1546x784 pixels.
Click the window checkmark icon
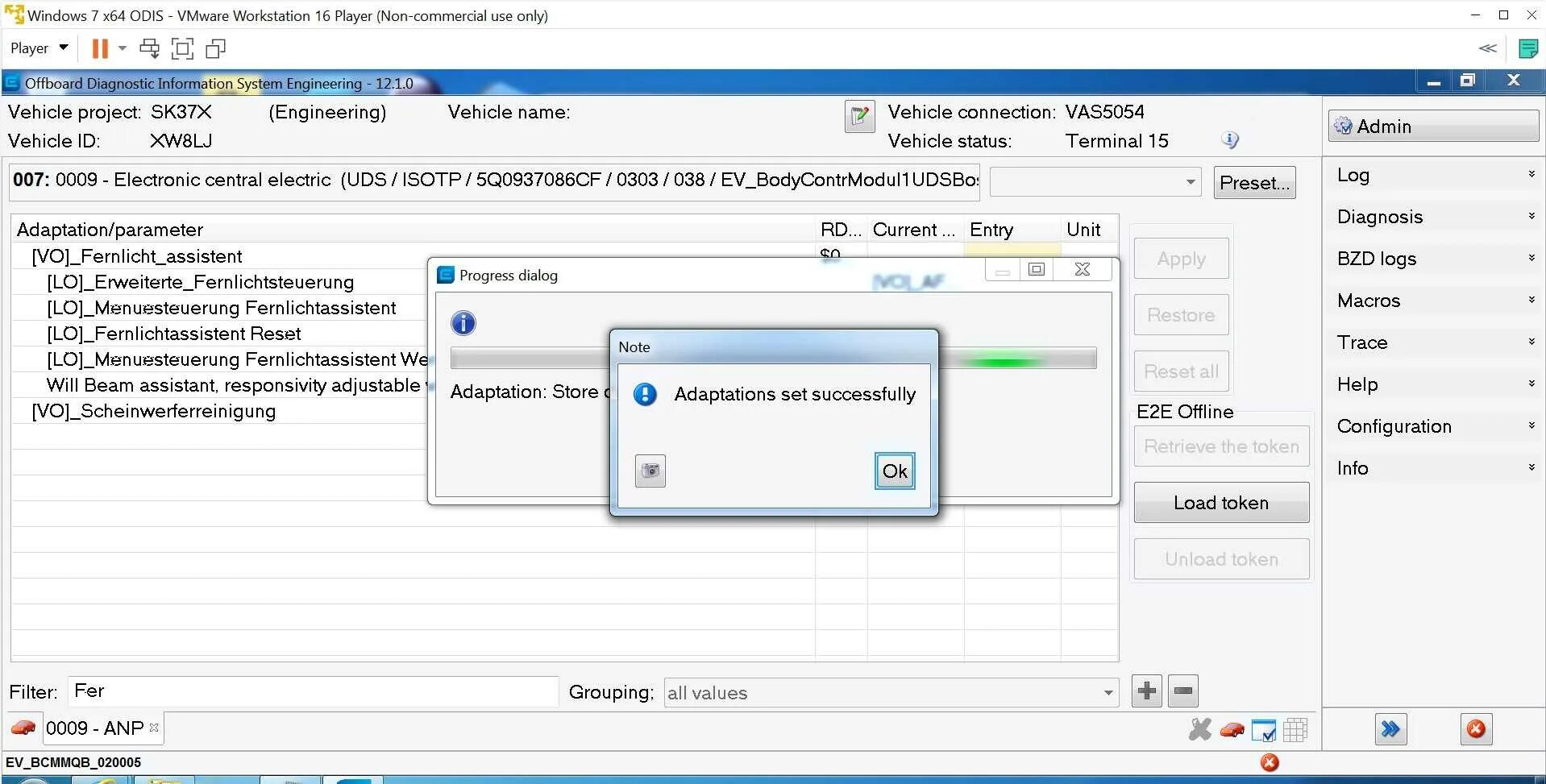coord(1264,730)
